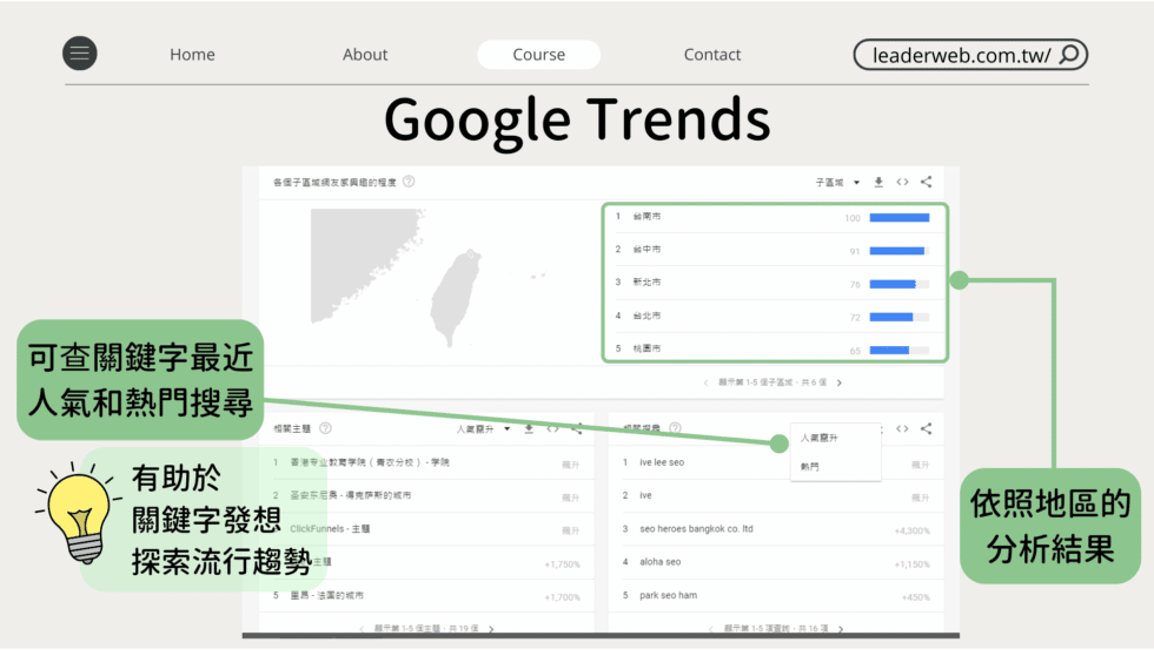Image resolution: width=1154 pixels, height=650 pixels.
Task: Go to the Home navigation link
Action: coord(192,54)
